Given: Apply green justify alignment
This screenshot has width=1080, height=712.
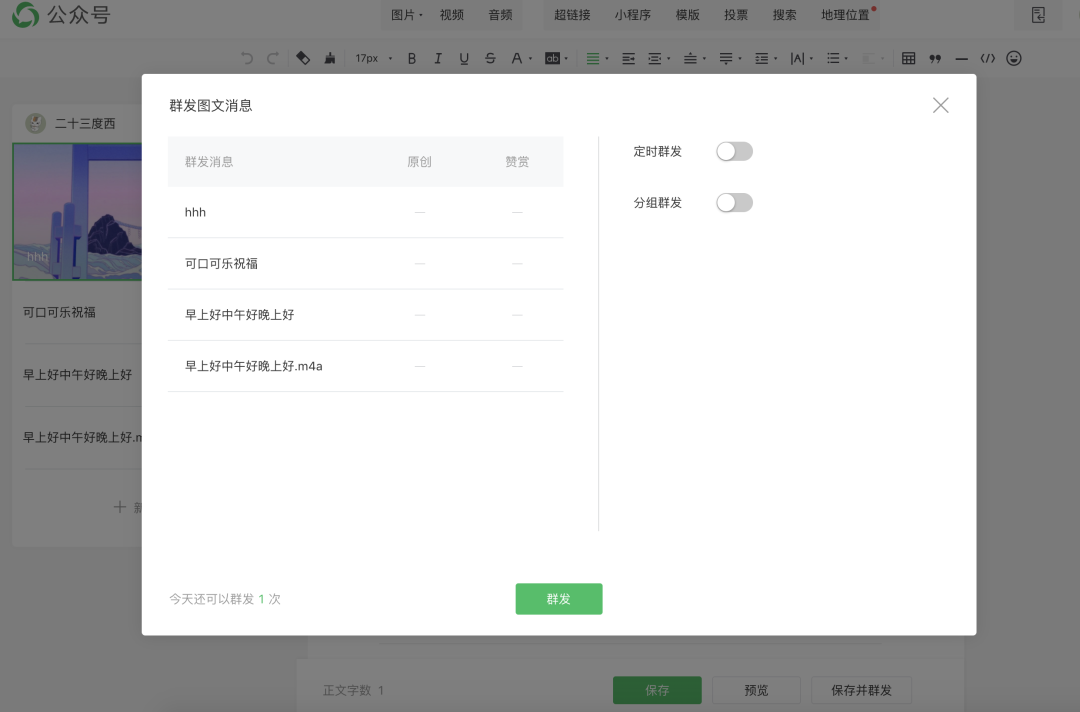Looking at the screenshot, I should pyautogui.click(x=592, y=59).
